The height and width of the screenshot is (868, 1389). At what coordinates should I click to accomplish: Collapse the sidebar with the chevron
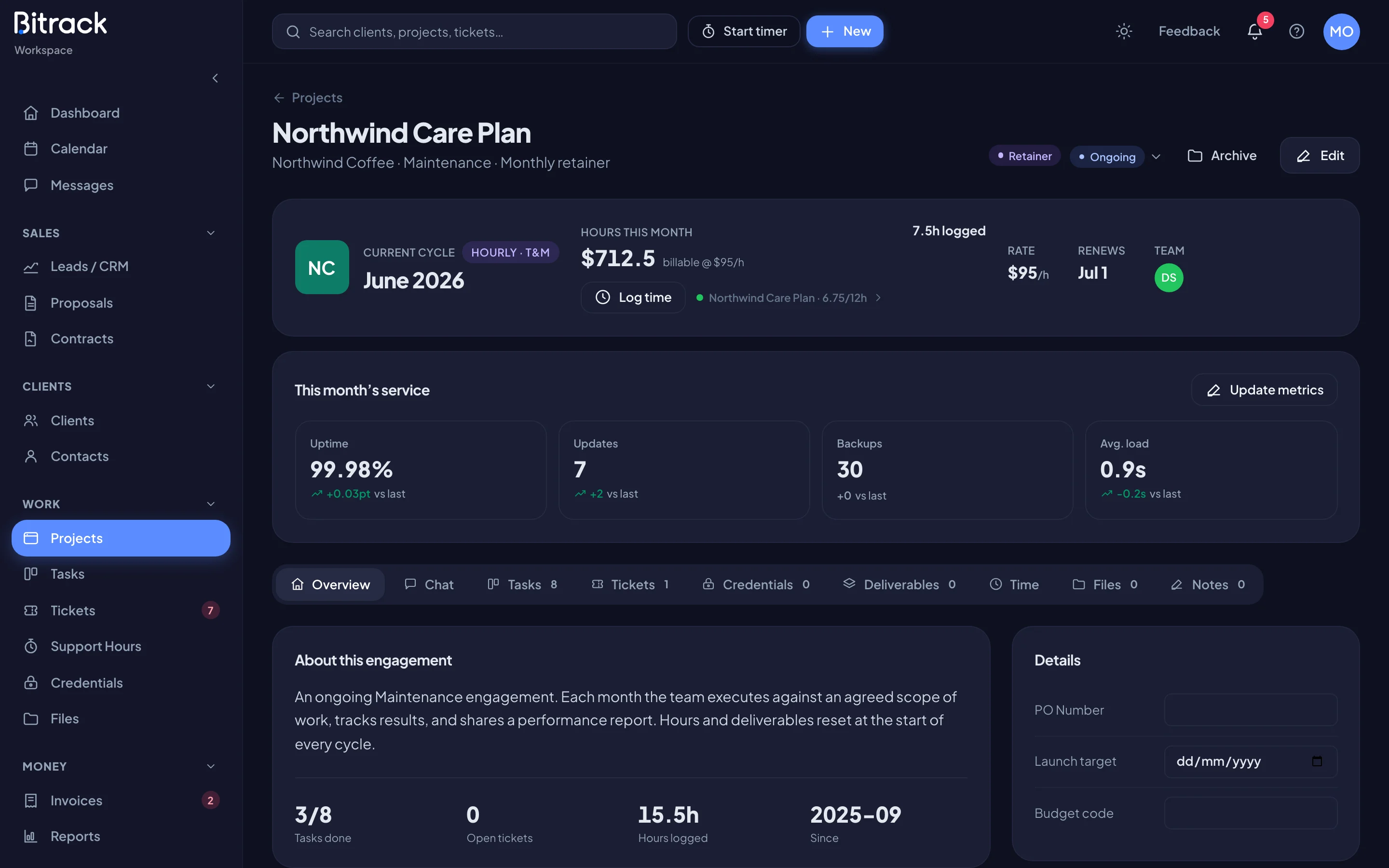pos(215,78)
